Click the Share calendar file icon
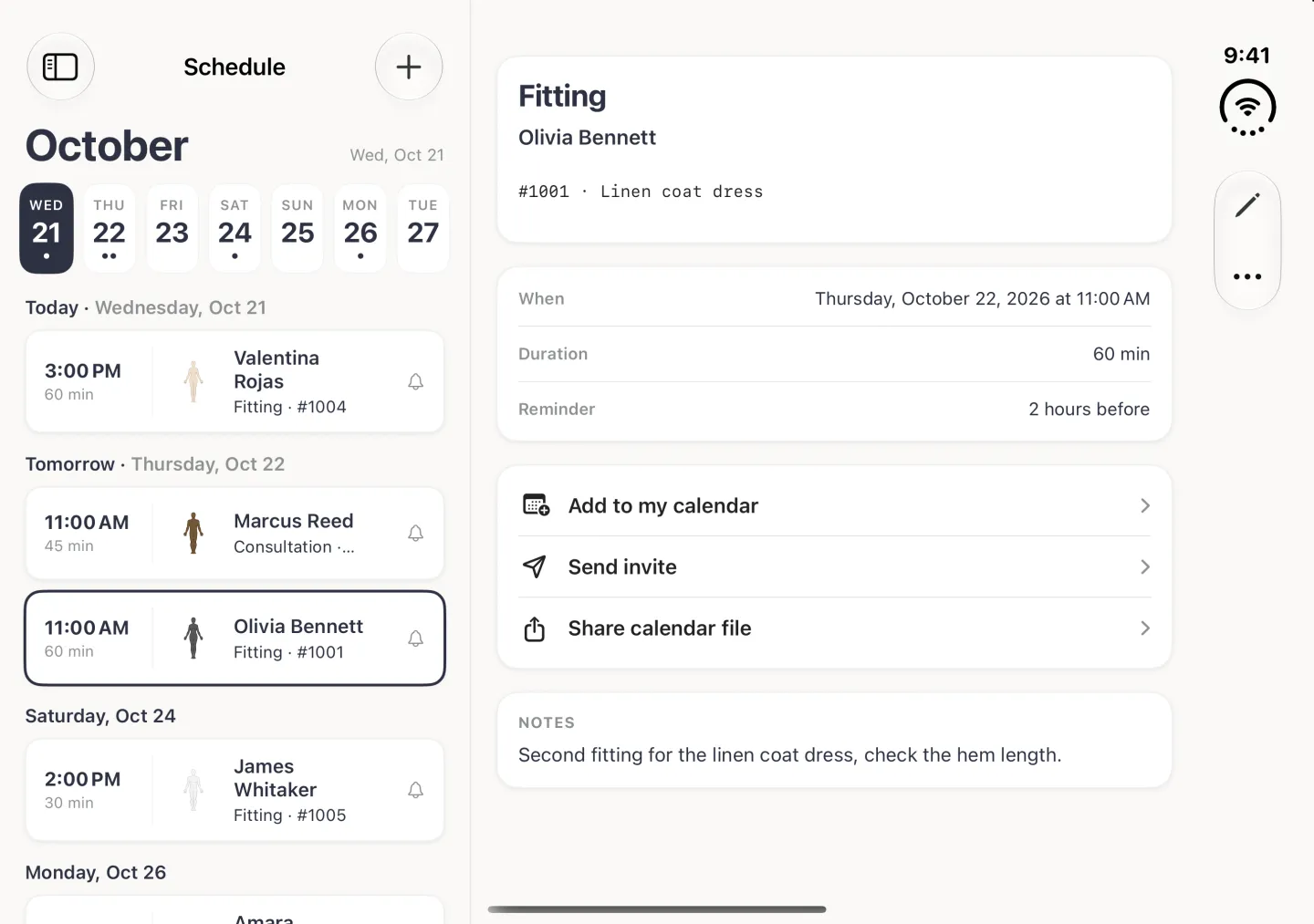1314x924 pixels. pyautogui.click(x=535, y=628)
